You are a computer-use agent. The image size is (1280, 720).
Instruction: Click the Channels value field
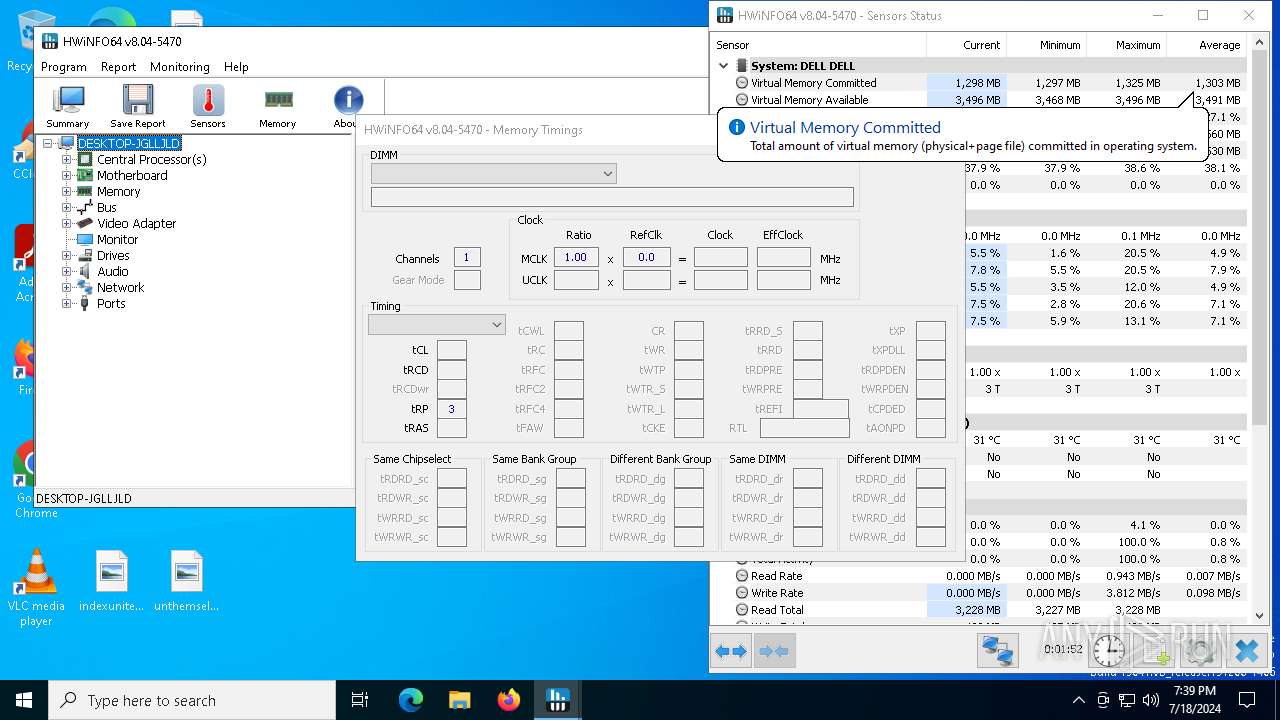click(467, 257)
